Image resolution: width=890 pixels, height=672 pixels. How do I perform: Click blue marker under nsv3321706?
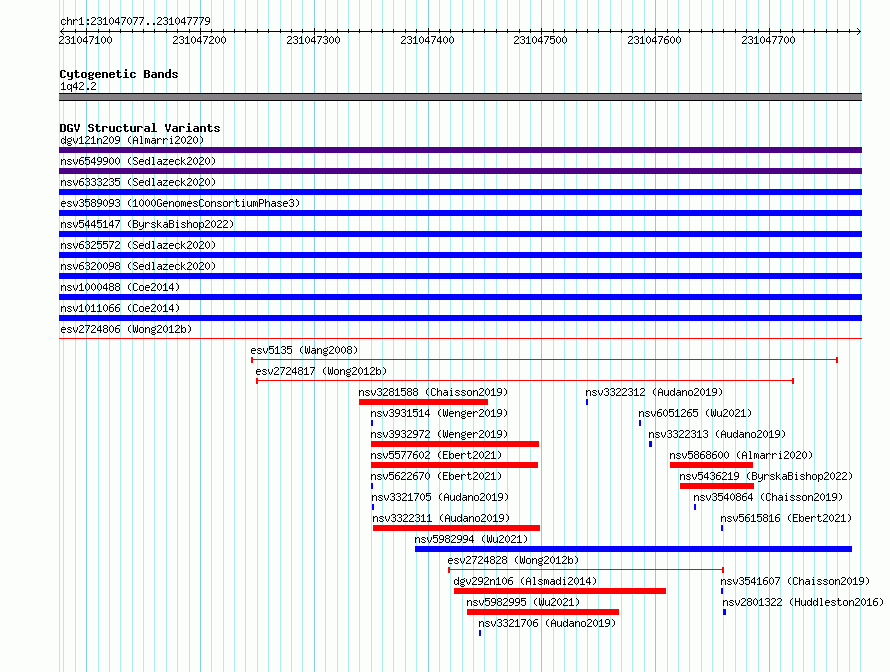click(480, 633)
